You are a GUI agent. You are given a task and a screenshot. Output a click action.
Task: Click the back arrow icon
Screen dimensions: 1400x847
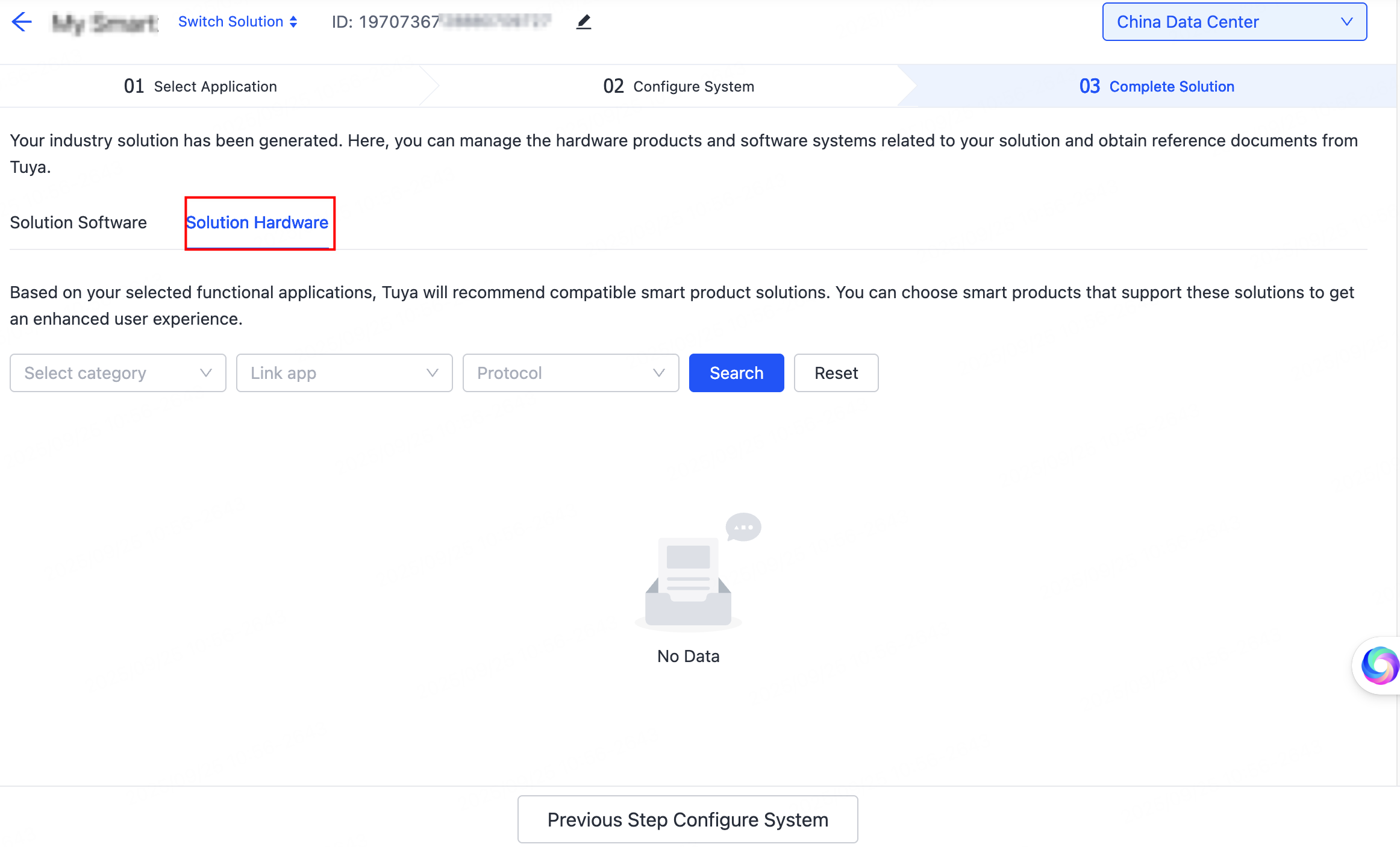[22, 22]
